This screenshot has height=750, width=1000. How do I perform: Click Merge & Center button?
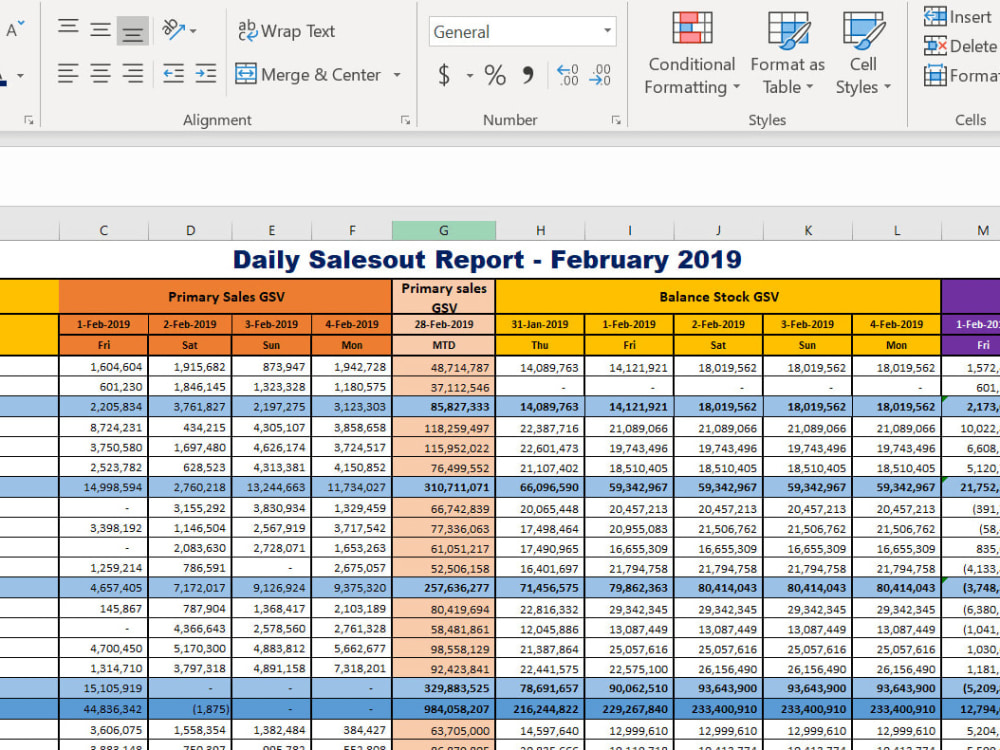[x=308, y=75]
